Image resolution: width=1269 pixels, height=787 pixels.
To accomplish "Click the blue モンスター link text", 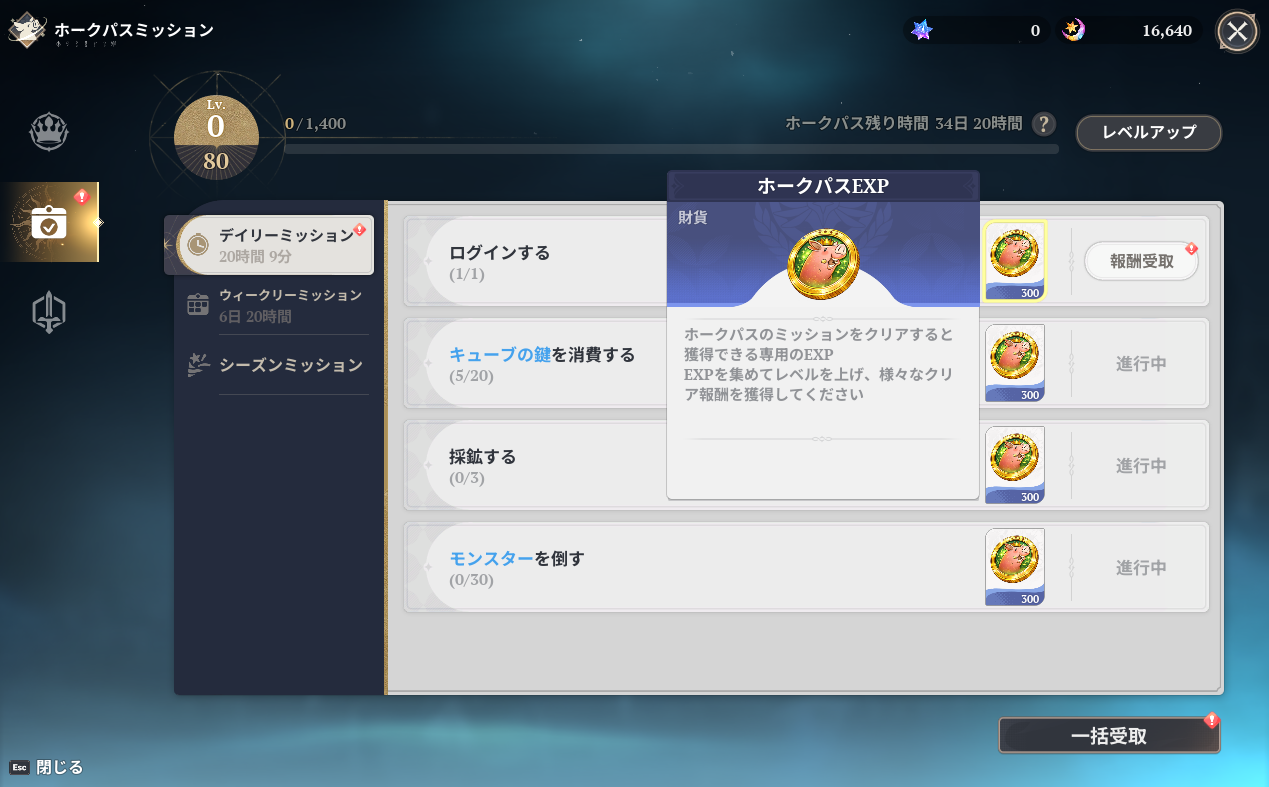I will (491, 558).
